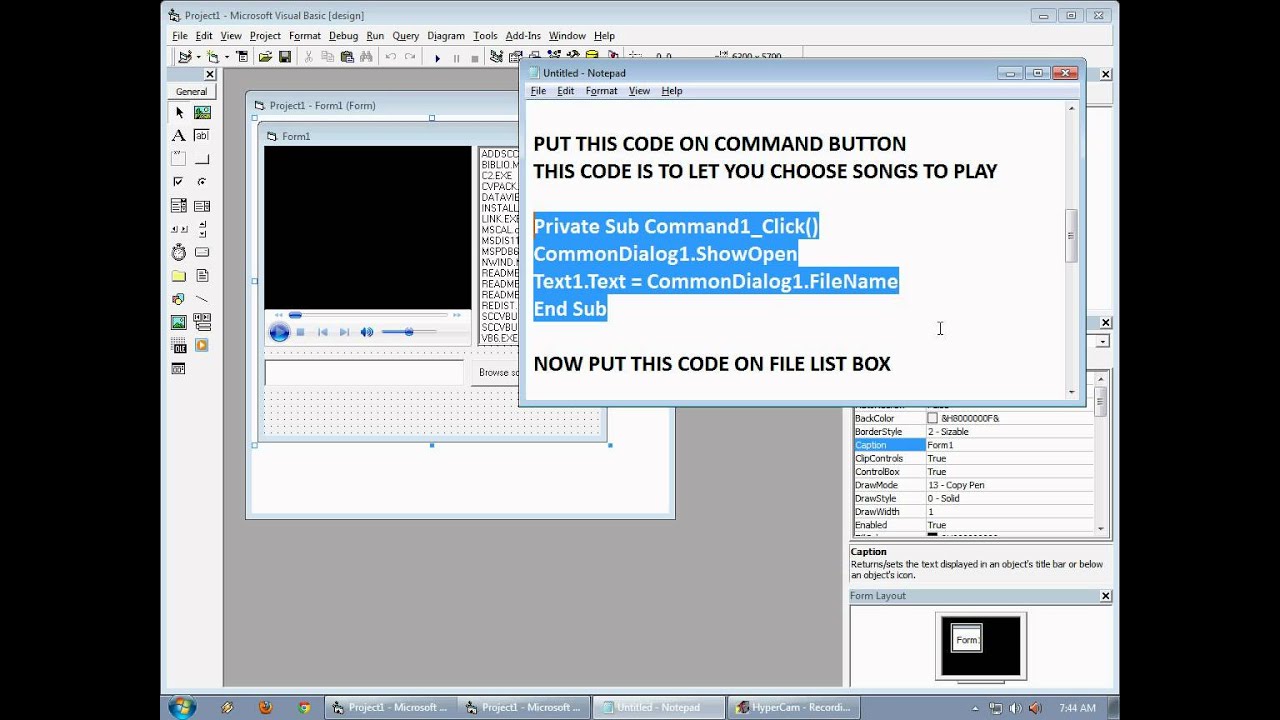Select the Data control in the toolbox

202,322
